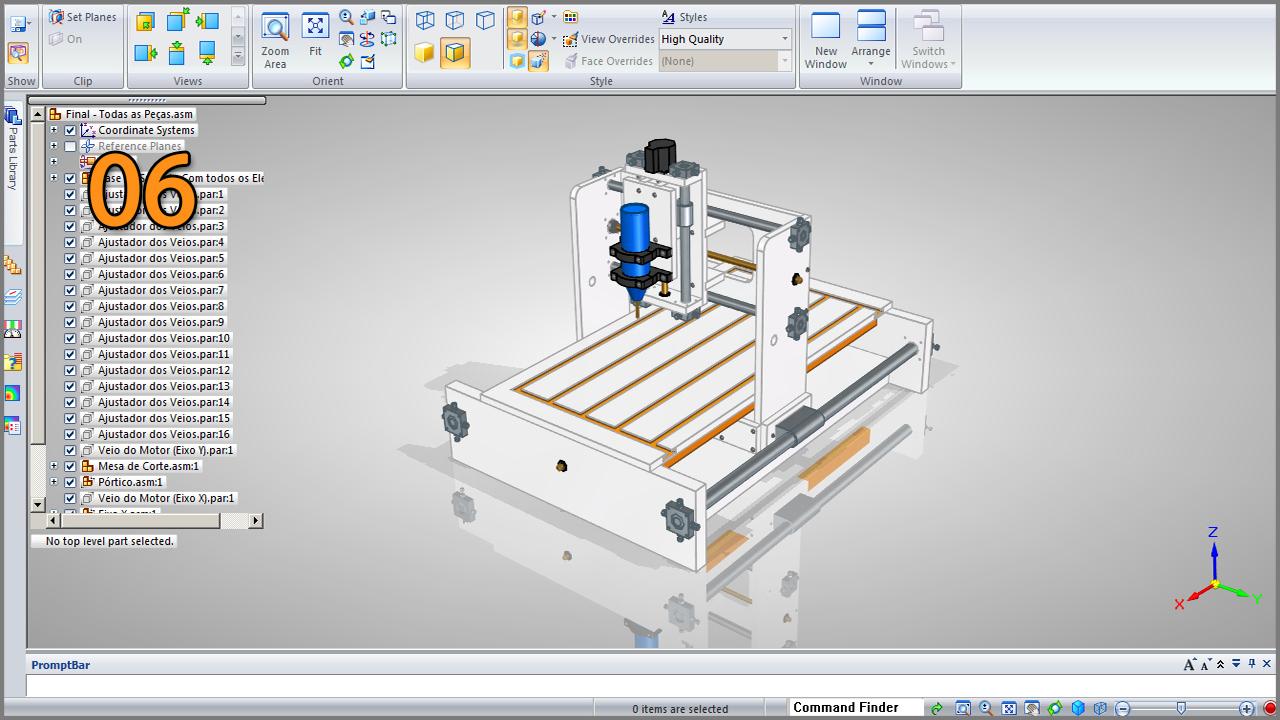Click View Overrides
Viewport: 1280px width, 720px height.
click(x=609, y=39)
